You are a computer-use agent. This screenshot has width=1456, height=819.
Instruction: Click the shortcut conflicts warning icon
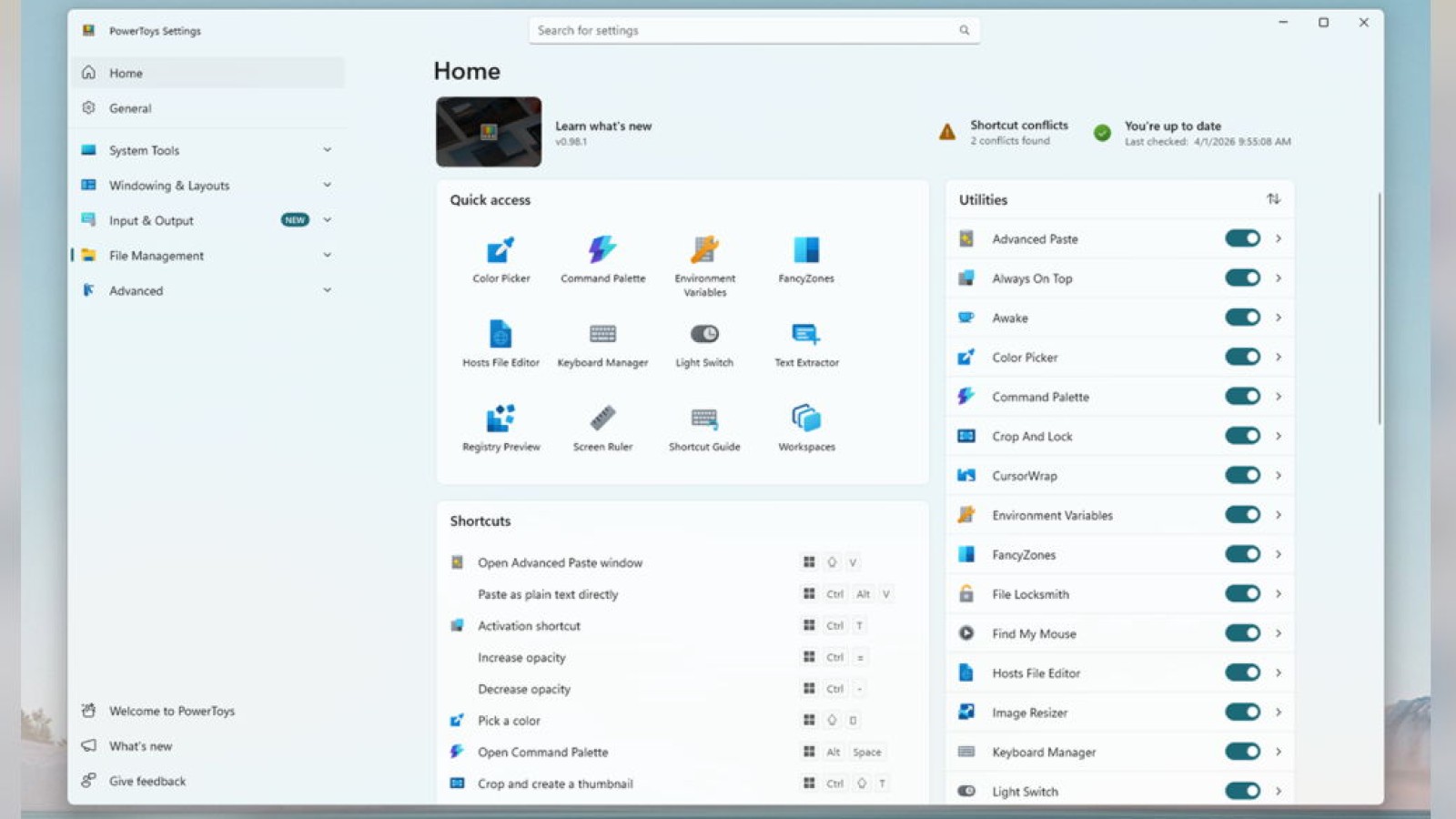pyautogui.click(x=947, y=132)
